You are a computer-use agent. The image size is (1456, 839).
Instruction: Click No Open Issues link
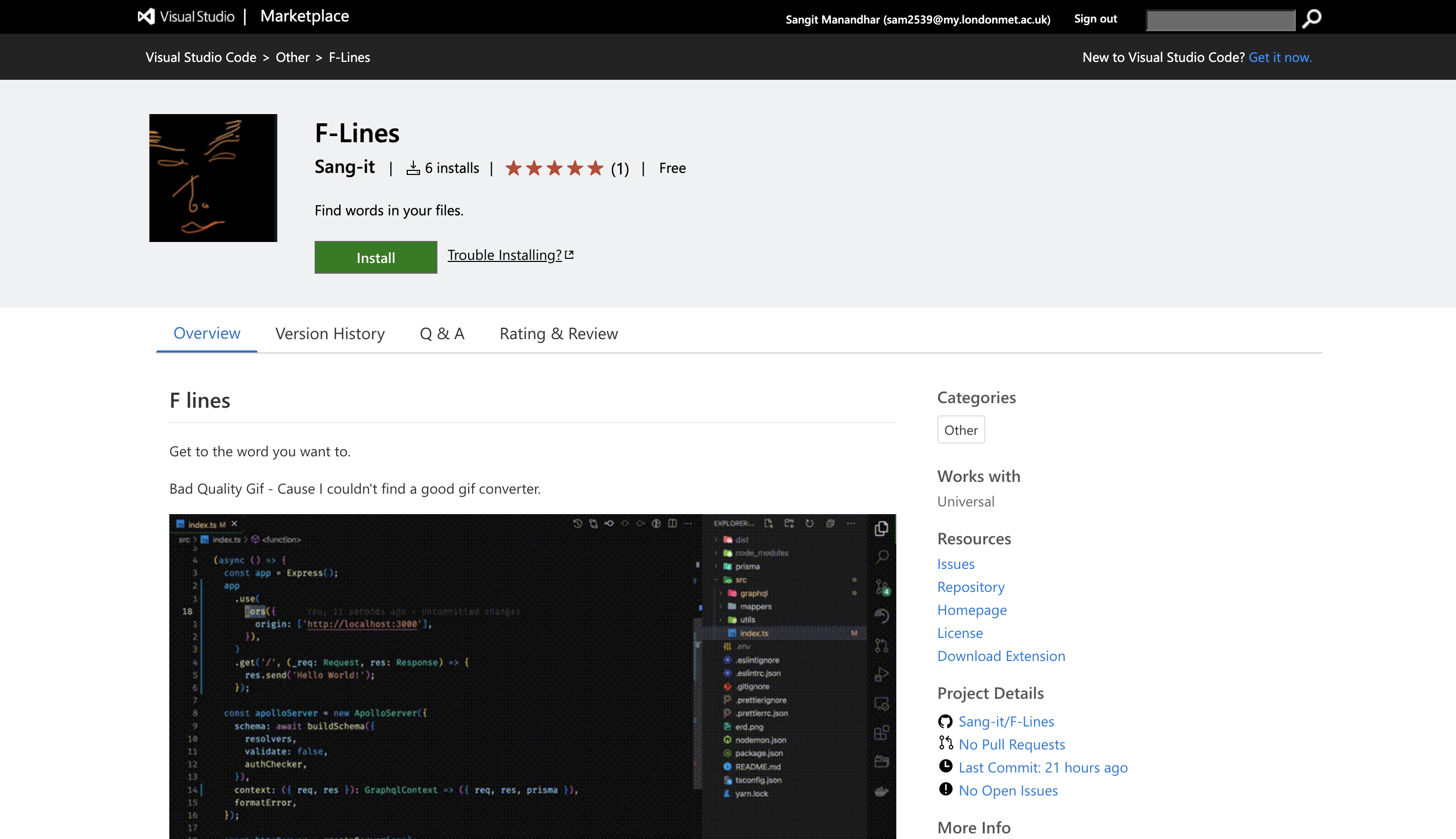[x=1008, y=790]
